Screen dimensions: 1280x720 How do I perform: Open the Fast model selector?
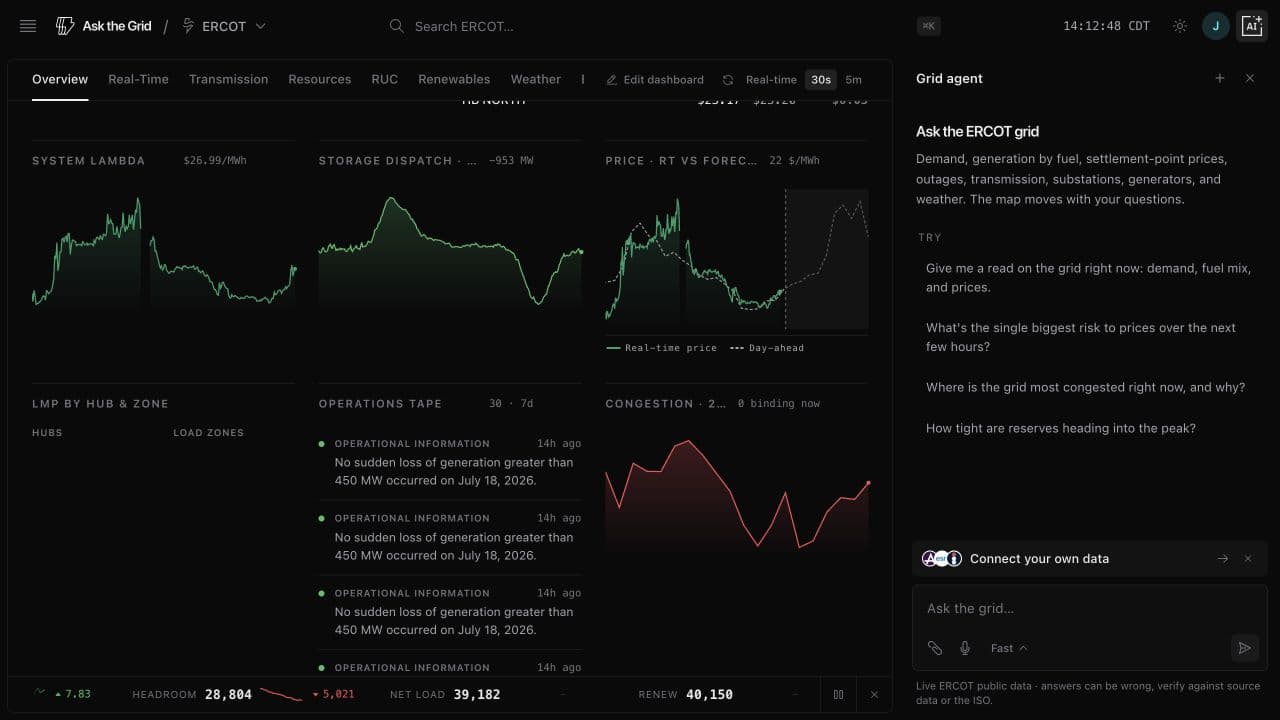[x=1008, y=648]
